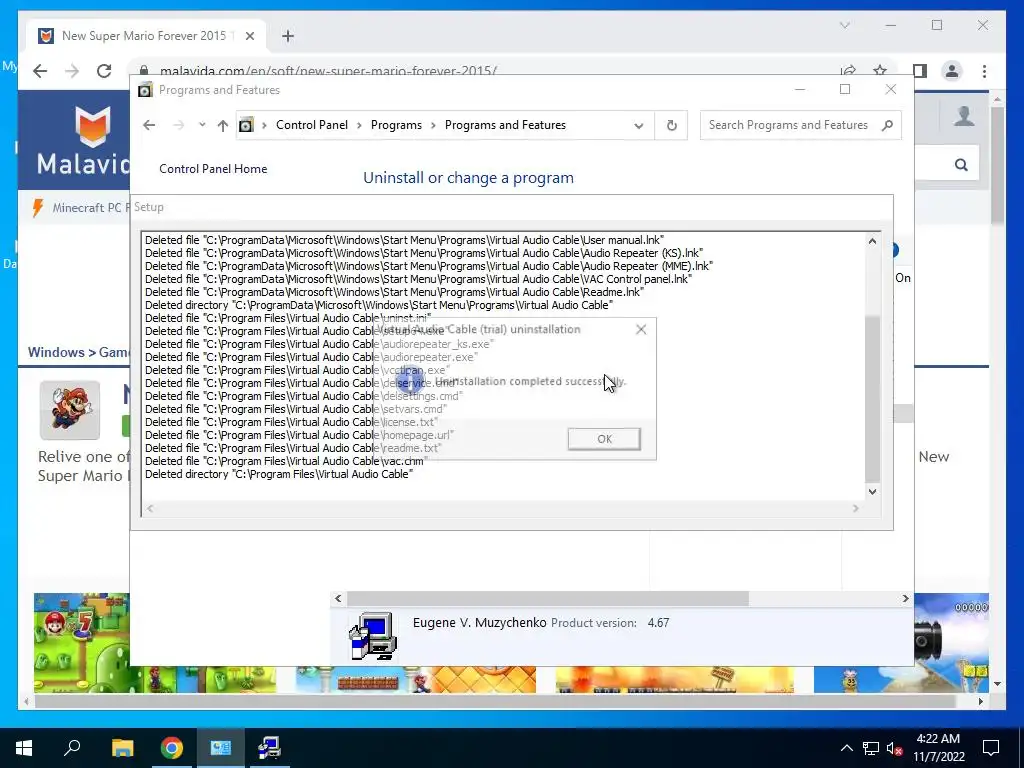Click the programs list horizontal scrollbar thumb
Image resolution: width=1024 pixels, height=768 pixels.
(547, 598)
